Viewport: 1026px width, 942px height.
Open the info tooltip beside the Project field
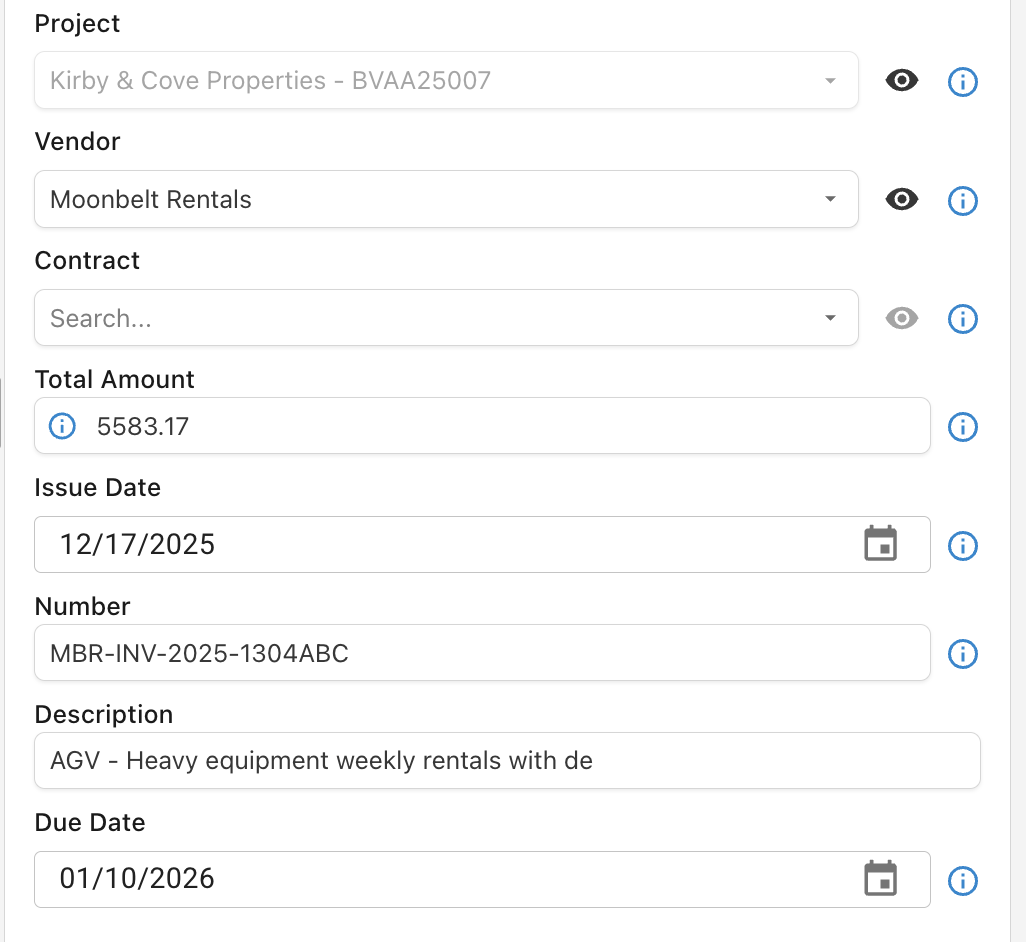coord(962,82)
